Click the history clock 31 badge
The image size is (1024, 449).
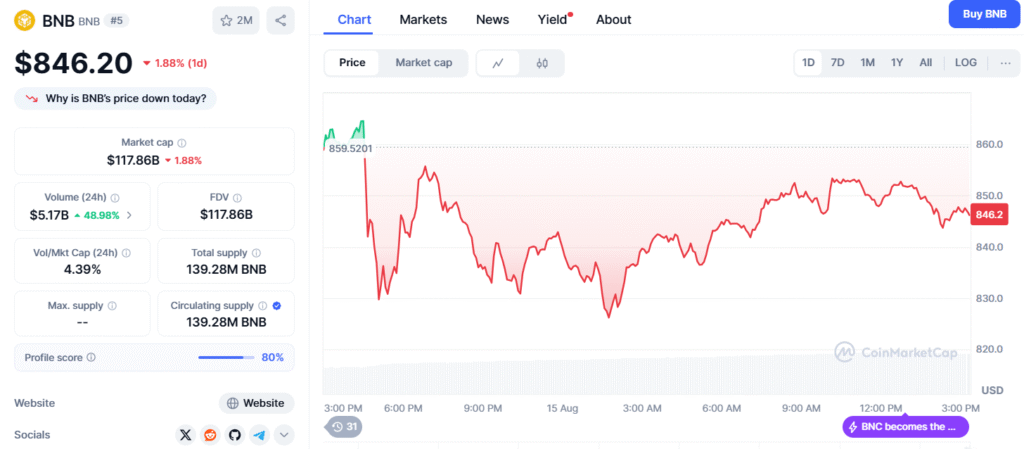click(x=344, y=427)
